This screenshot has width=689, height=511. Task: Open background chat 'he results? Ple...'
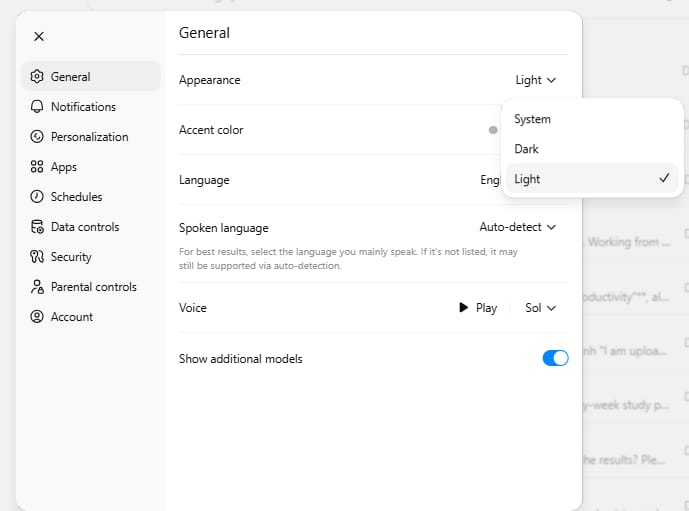point(623,460)
